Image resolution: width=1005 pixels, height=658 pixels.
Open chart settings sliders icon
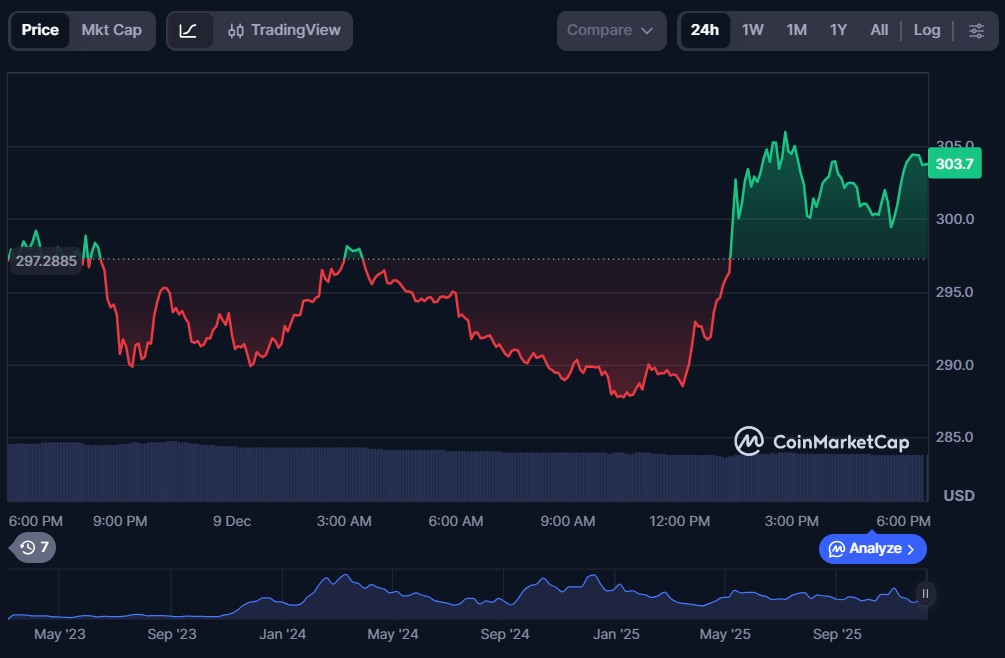coord(976,30)
